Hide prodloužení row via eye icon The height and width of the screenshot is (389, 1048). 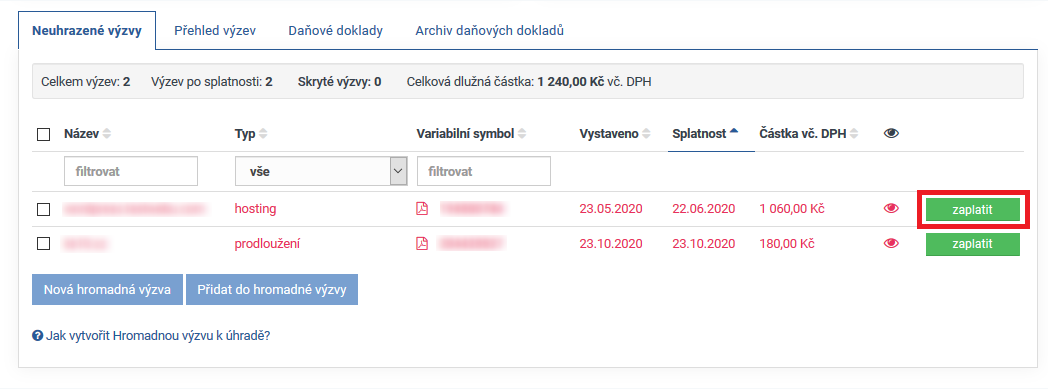point(891,244)
